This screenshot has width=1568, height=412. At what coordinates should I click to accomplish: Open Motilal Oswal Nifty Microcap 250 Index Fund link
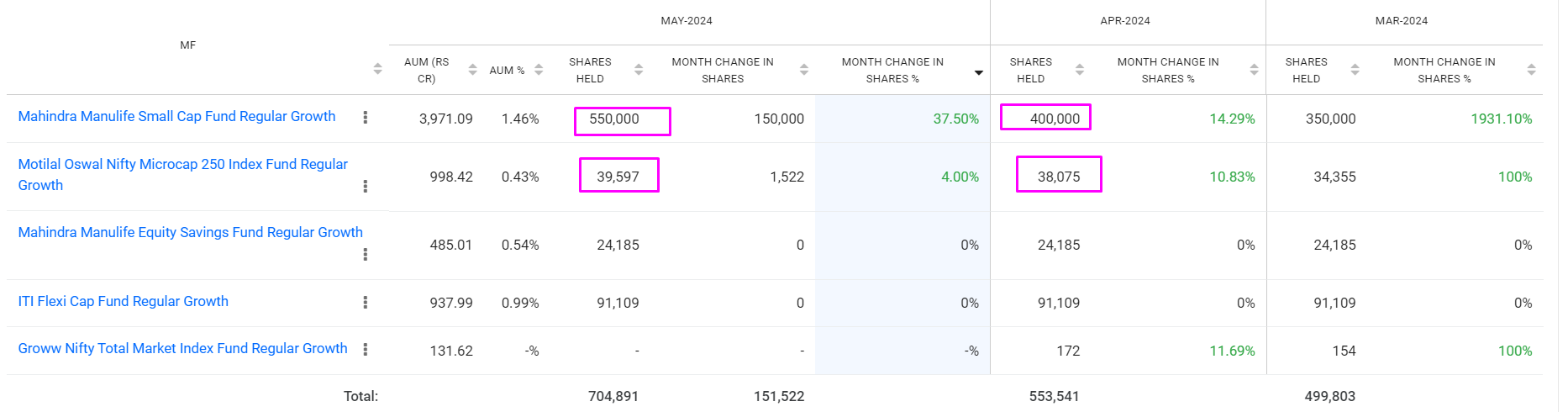(x=182, y=165)
